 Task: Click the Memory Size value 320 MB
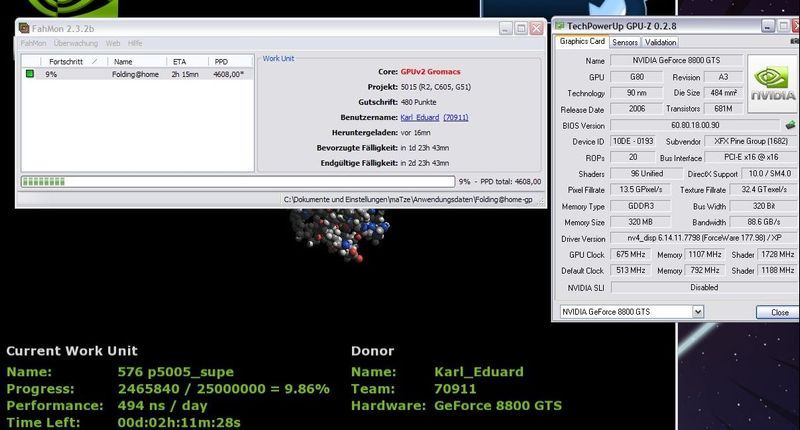640,222
